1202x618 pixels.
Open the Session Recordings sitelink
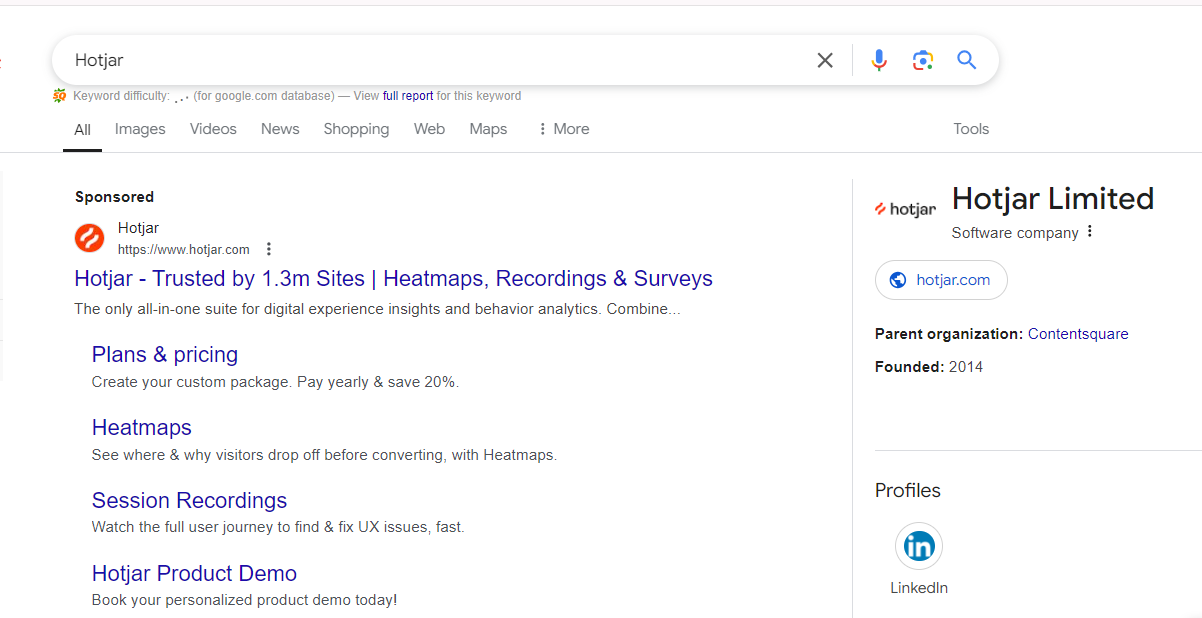click(x=189, y=501)
